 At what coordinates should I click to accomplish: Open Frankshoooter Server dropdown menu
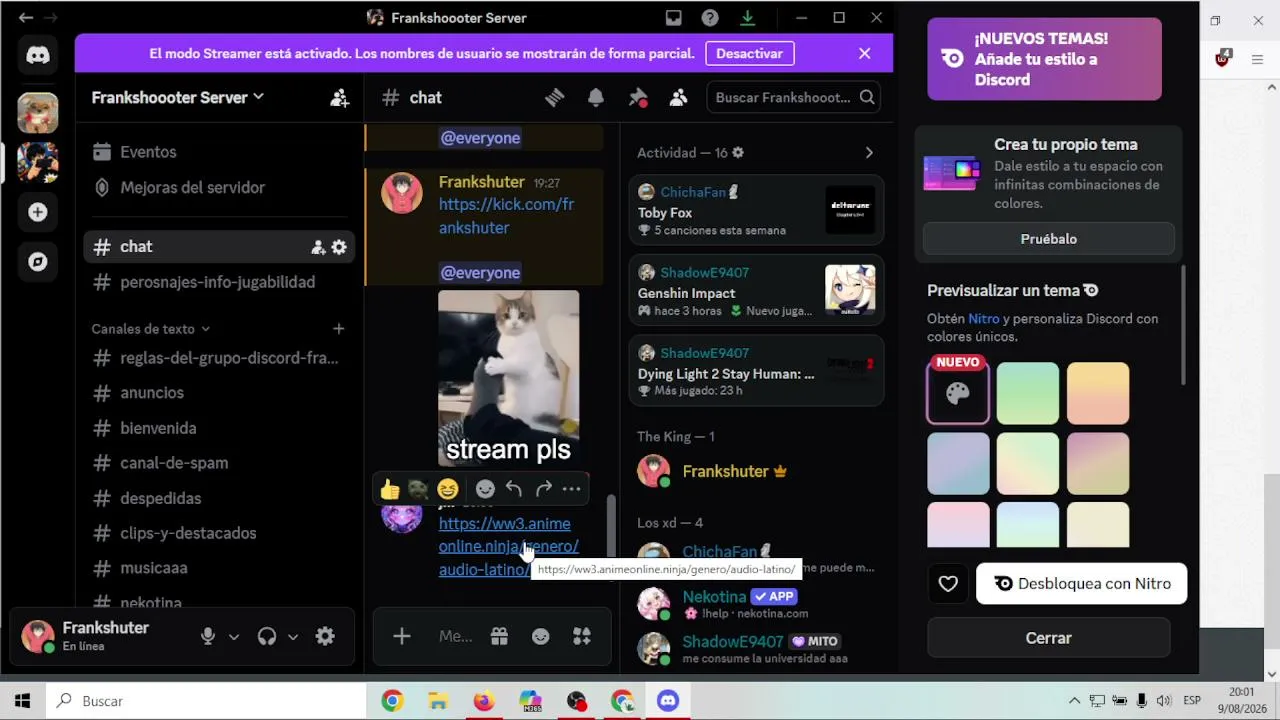[x=178, y=97]
